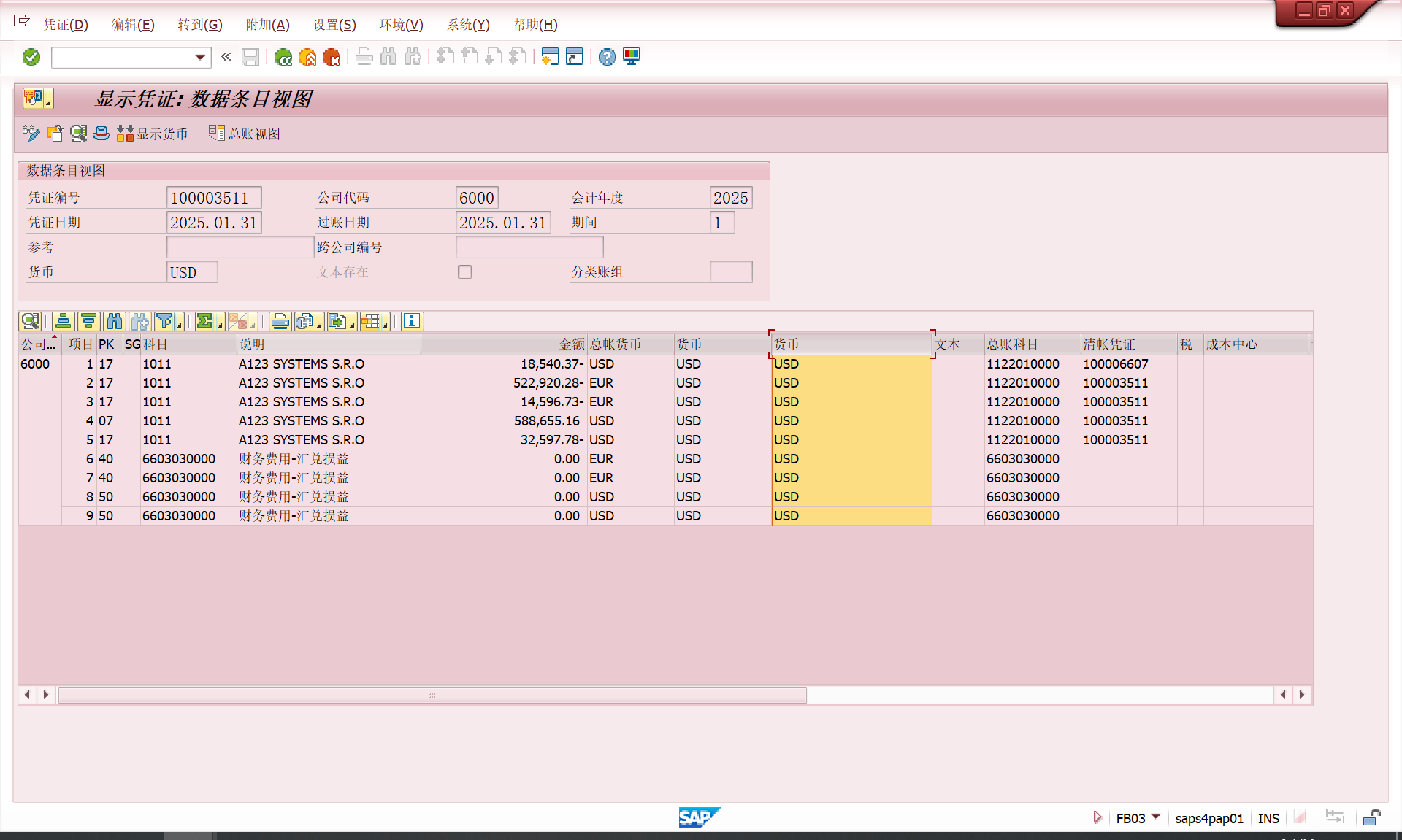
Task: Click the ALV Print icon
Action: coord(280,321)
